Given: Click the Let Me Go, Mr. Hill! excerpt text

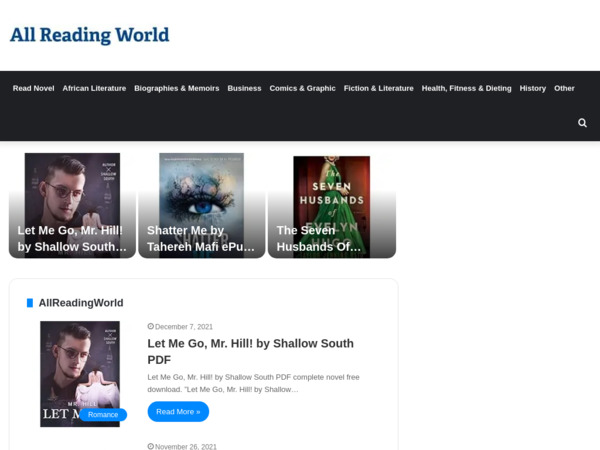Looking at the screenshot, I should pyautogui.click(x=253, y=383).
